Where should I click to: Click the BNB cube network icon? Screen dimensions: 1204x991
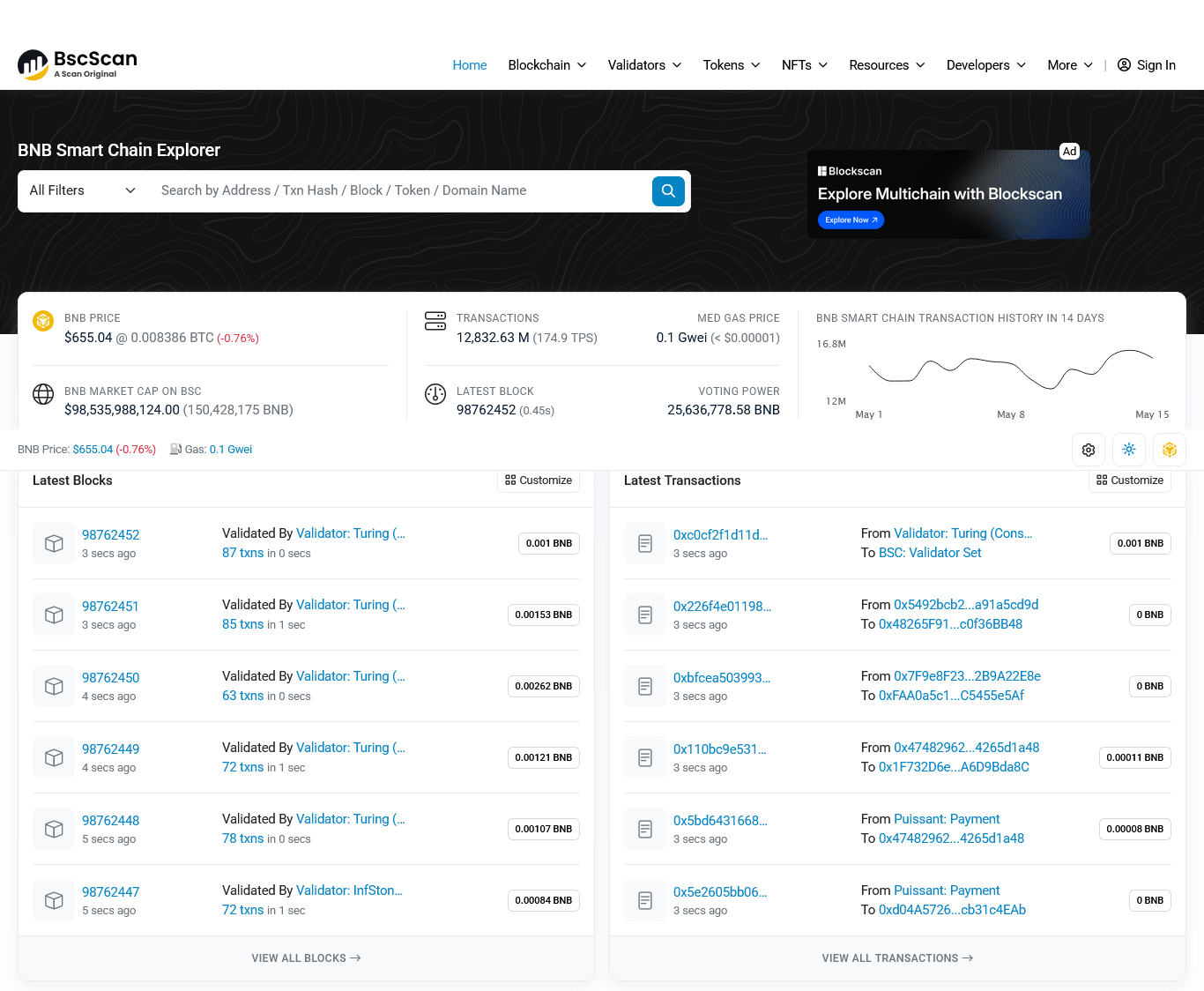[1170, 450]
